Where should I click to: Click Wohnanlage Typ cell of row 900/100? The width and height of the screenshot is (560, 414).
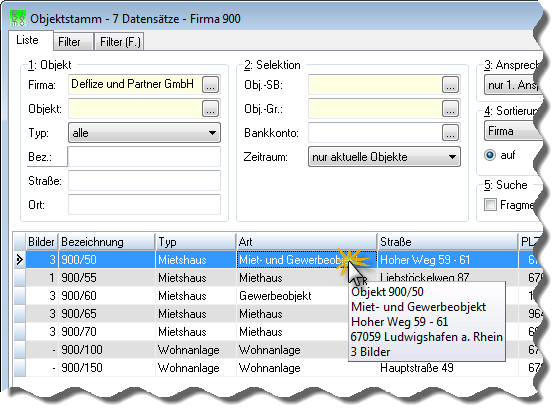196,350
